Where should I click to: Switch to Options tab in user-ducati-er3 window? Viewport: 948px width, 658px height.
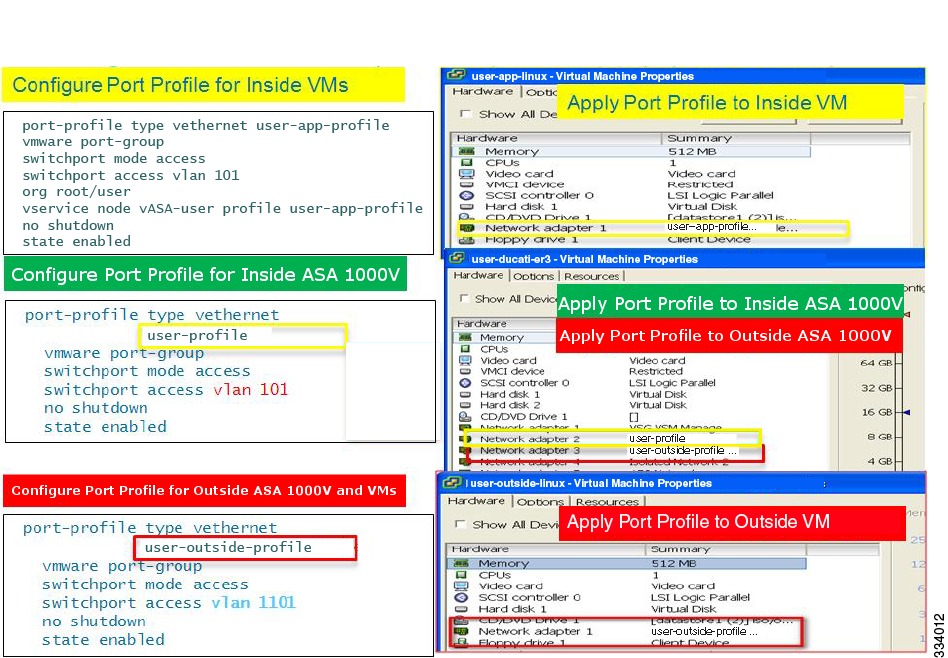click(x=534, y=276)
